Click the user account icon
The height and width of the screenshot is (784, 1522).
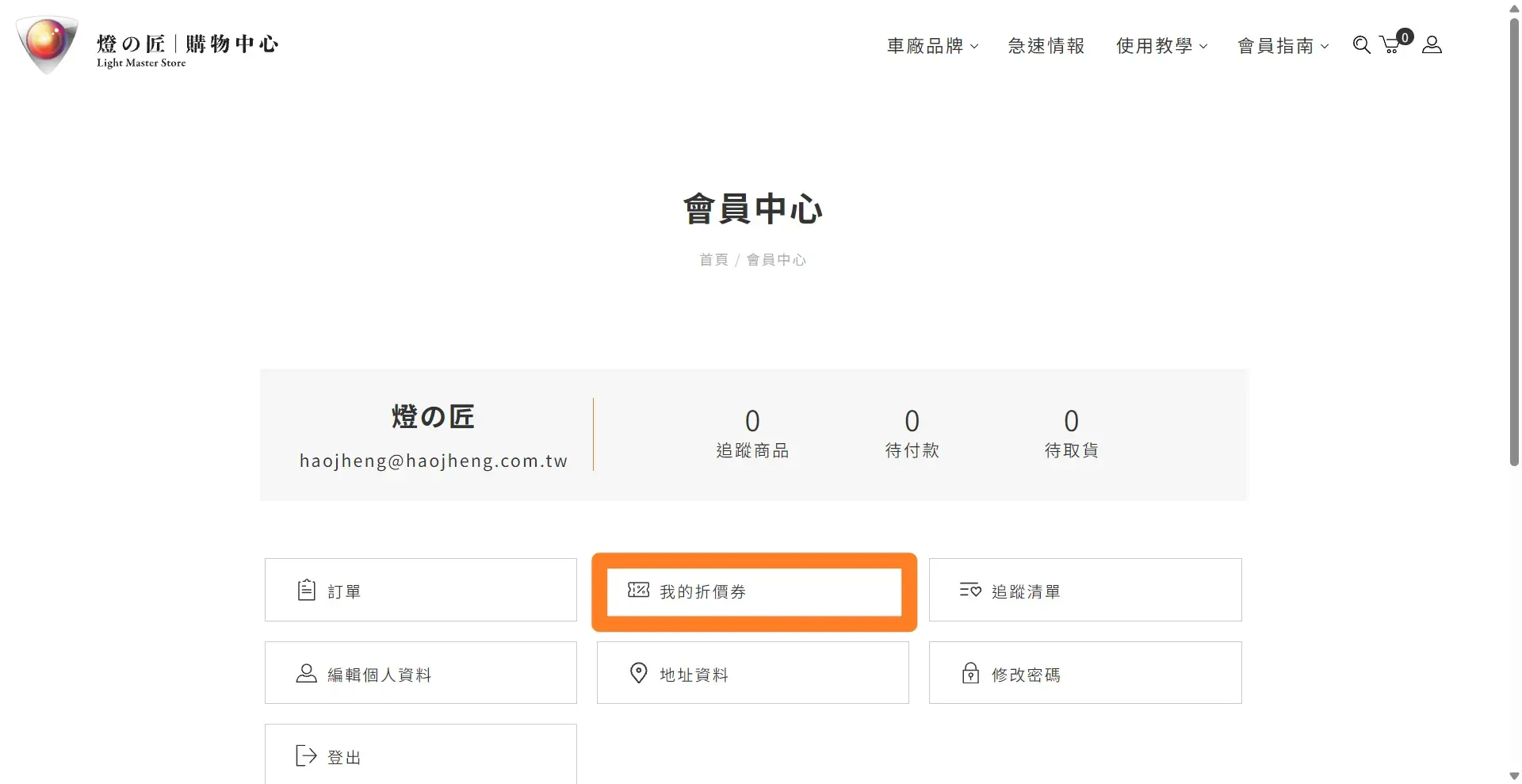pos(1432,45)
